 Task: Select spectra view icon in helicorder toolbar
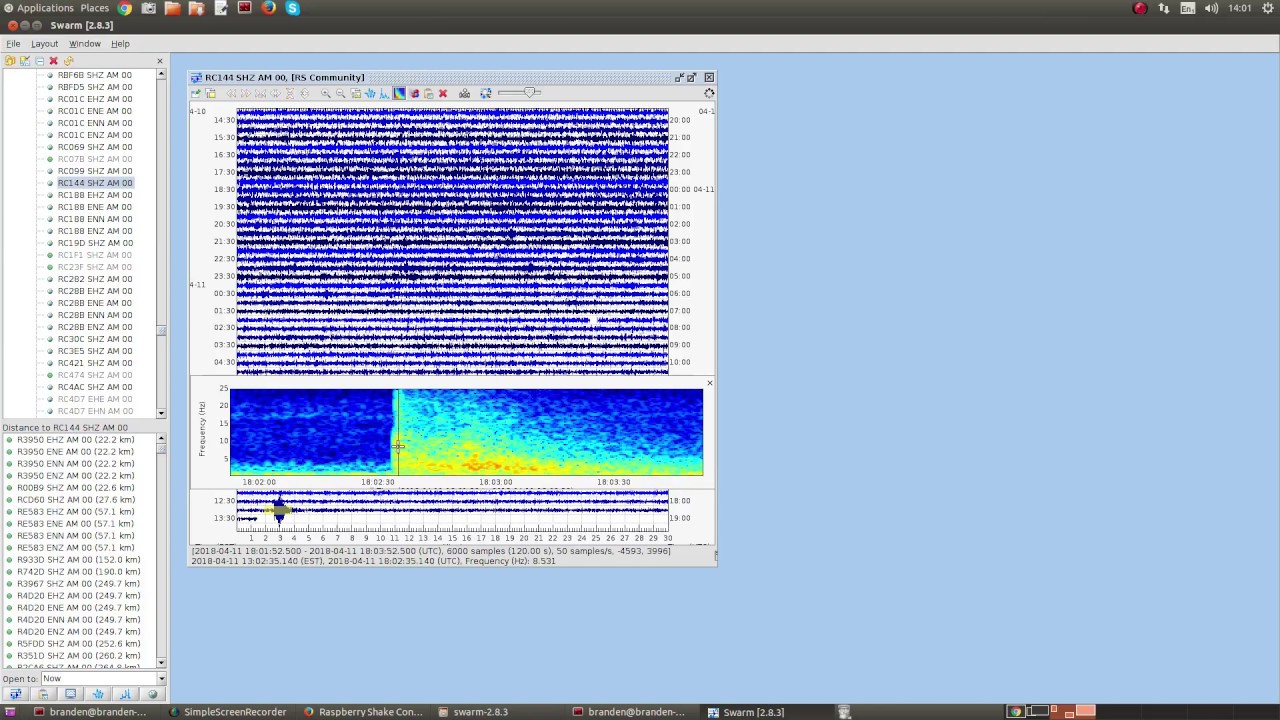tap(384, 93)
